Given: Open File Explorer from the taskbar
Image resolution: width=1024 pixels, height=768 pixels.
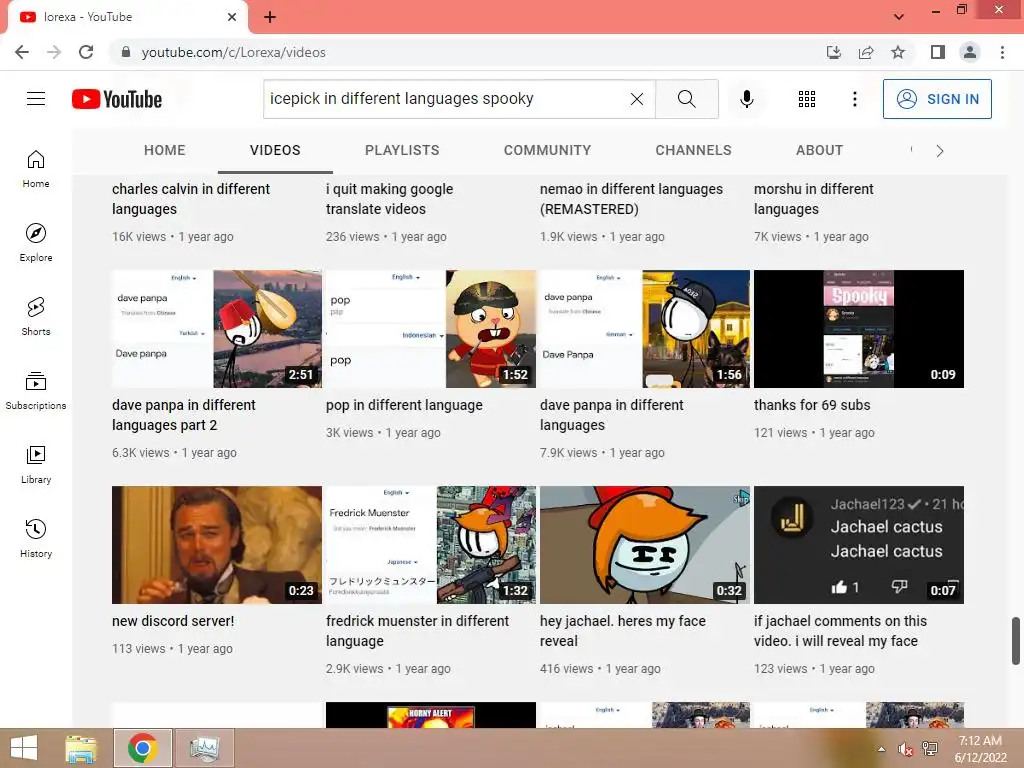Looking at the screenshot, I should point(81,748).
